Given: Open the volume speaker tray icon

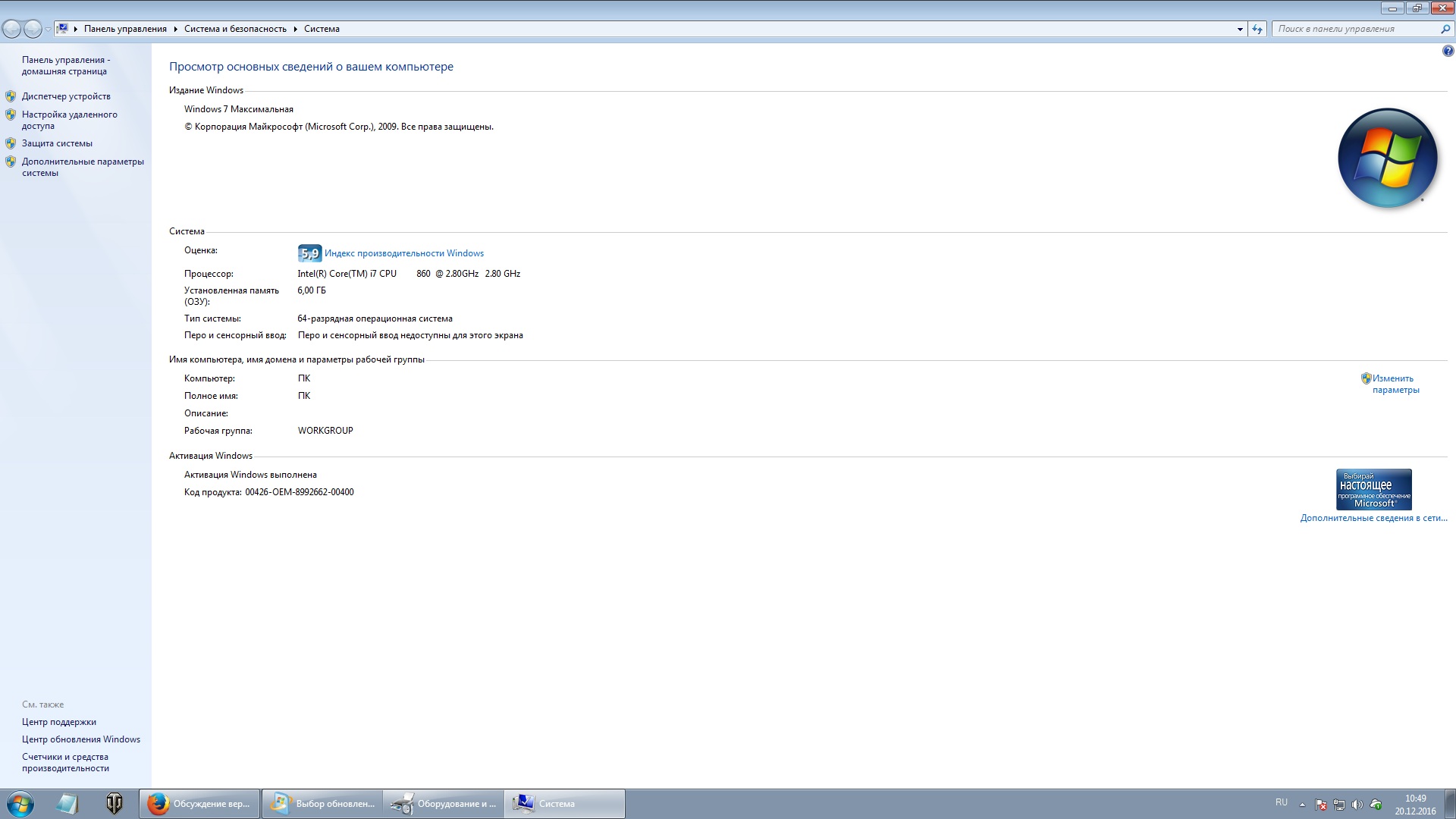Looking at the screenshot, I should click(1357, 805).
